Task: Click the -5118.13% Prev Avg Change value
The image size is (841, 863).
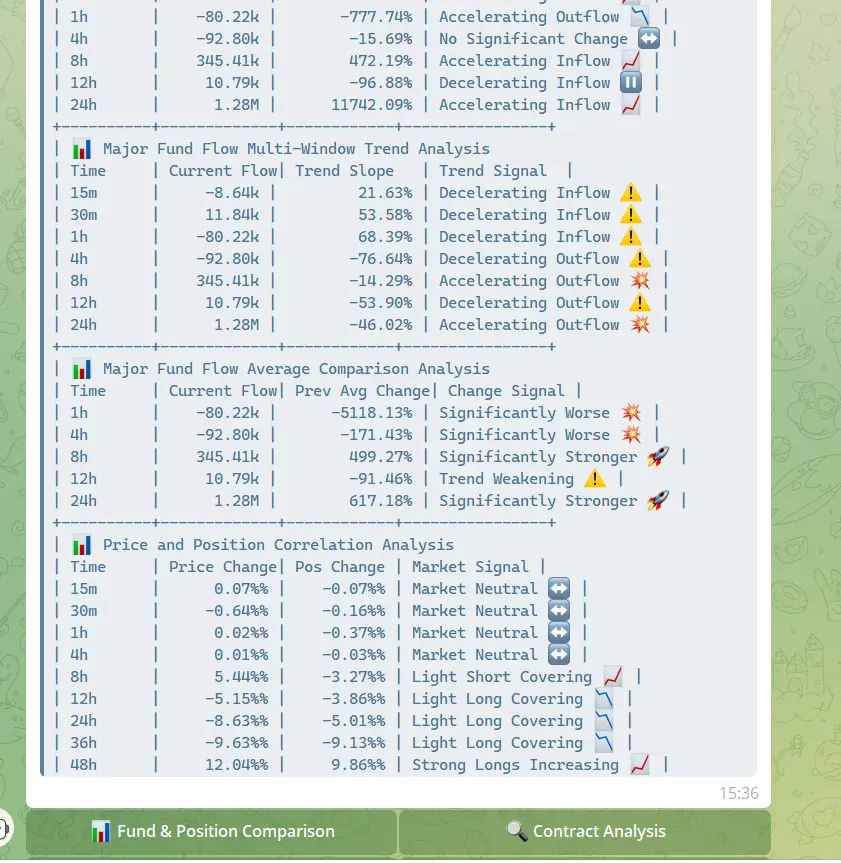Action: pos(372,413)
